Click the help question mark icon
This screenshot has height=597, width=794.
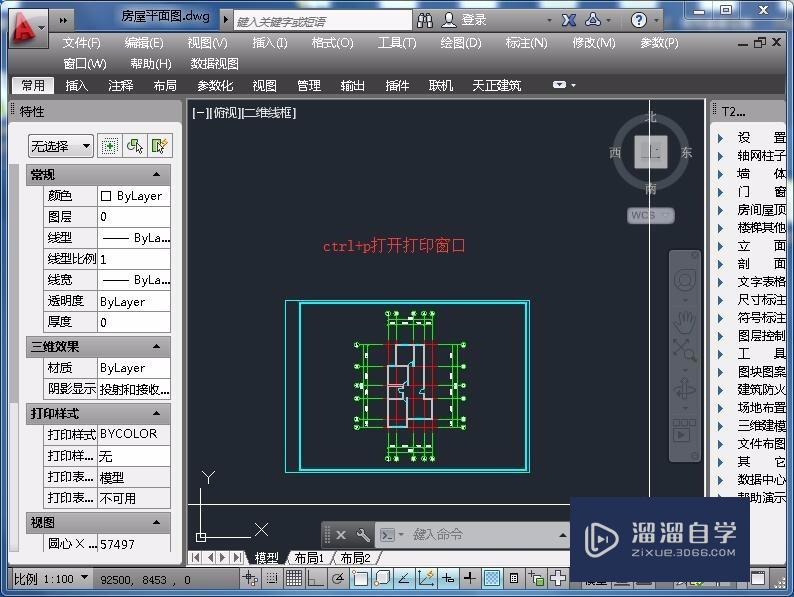coord(639,20)
